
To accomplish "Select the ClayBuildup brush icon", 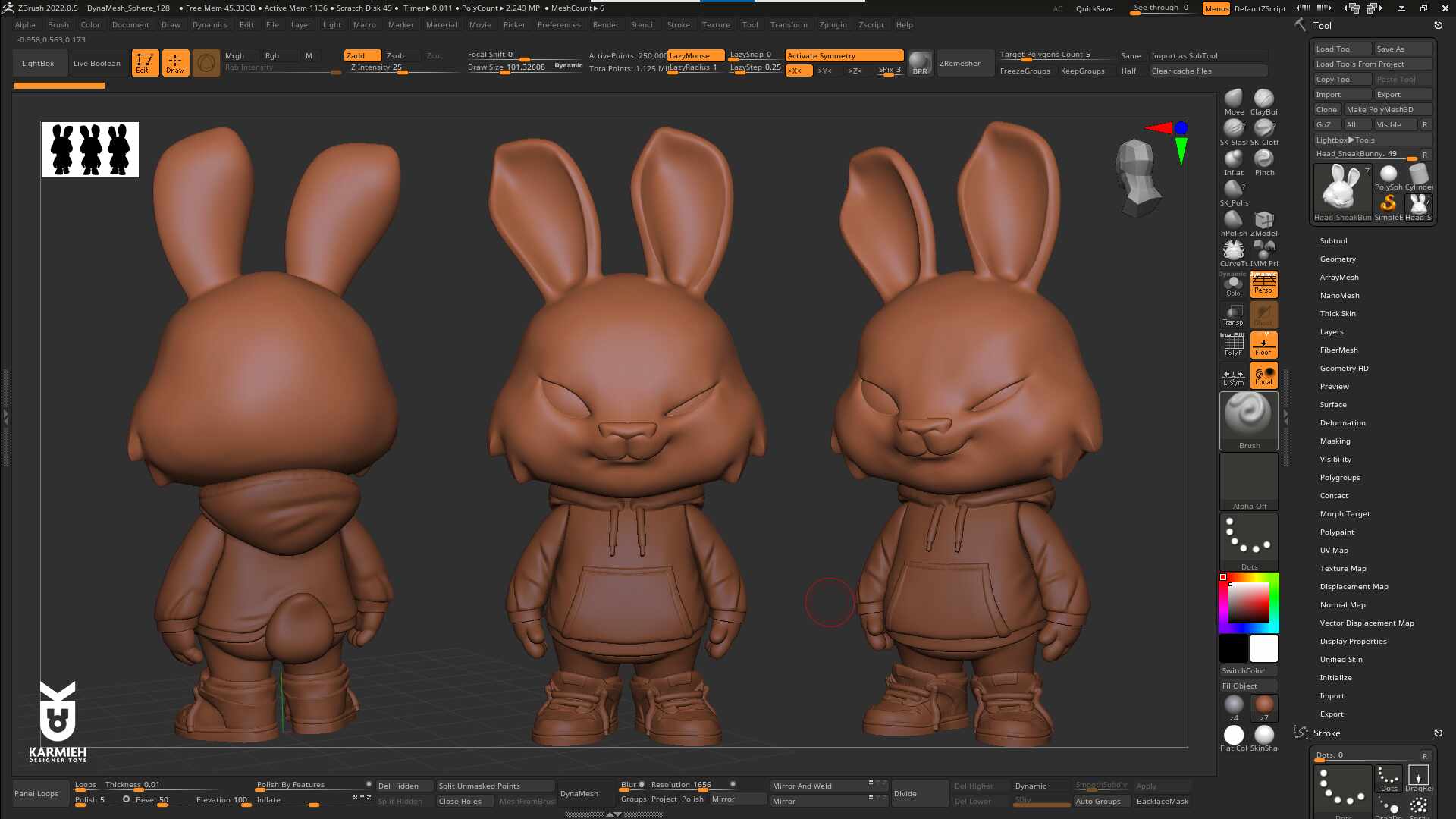I will point(1263,99).
